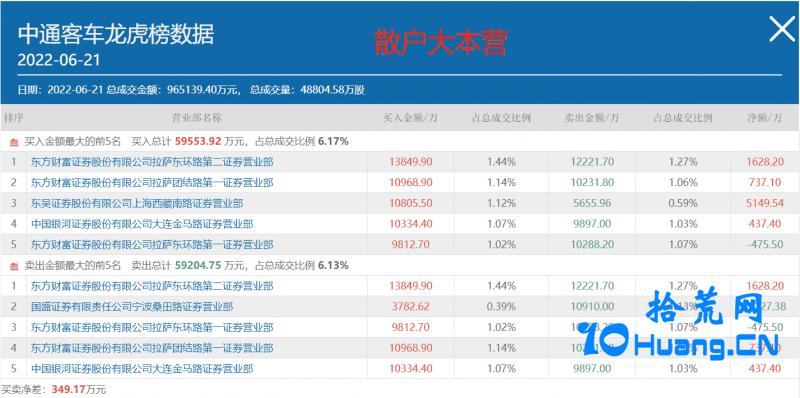
Task: Click the 净额/万 column header
Action: [764, 118]
